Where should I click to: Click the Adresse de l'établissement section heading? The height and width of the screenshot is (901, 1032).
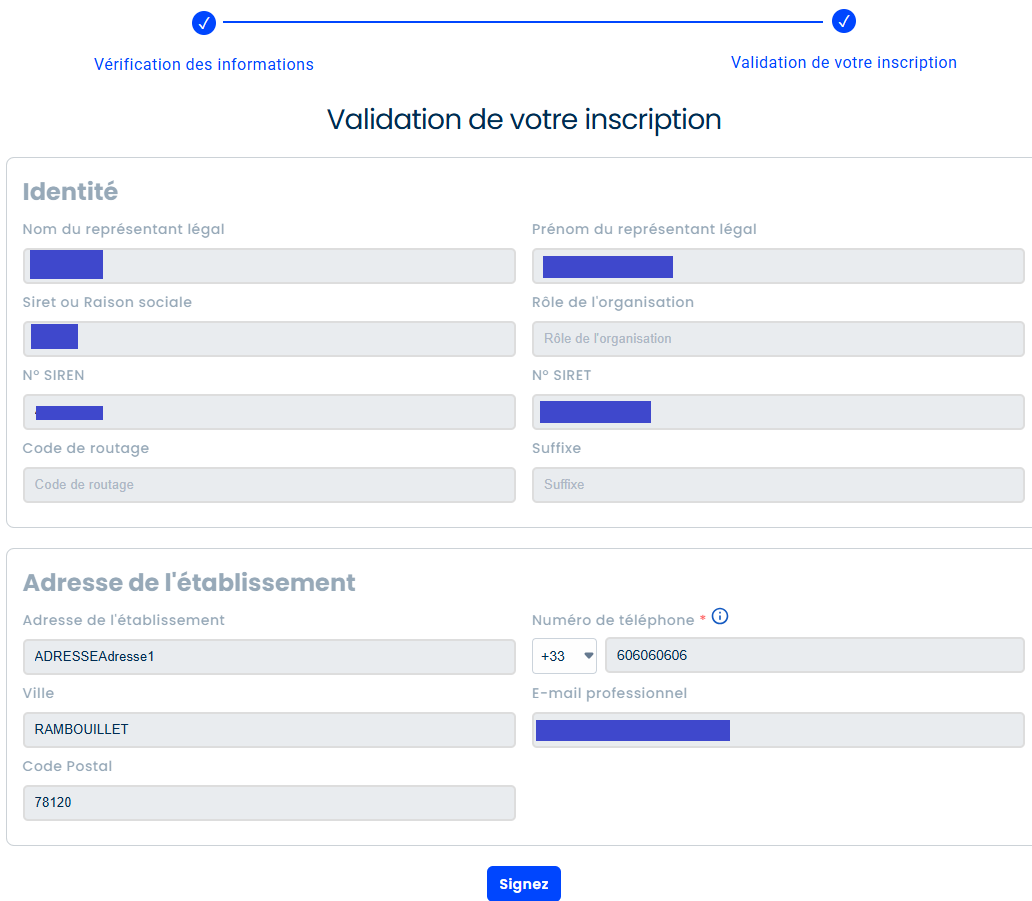(189, 582)
